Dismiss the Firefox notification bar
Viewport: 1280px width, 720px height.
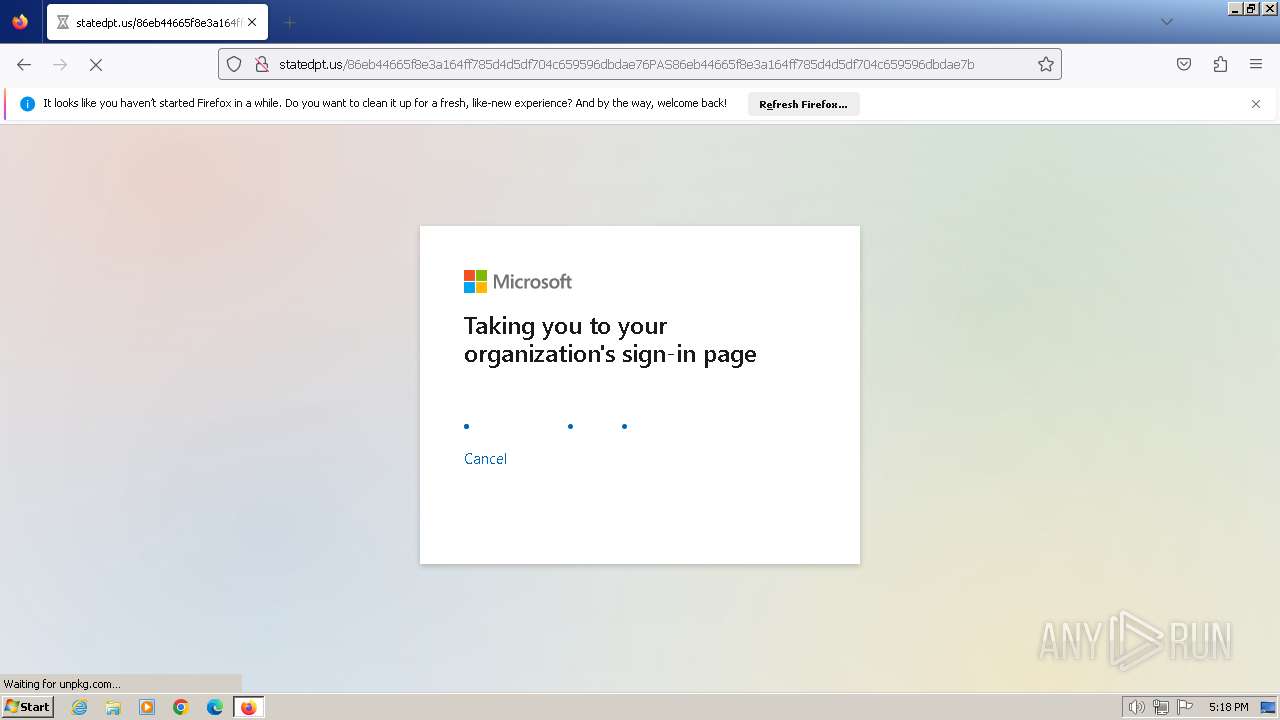click(1256, 104)
